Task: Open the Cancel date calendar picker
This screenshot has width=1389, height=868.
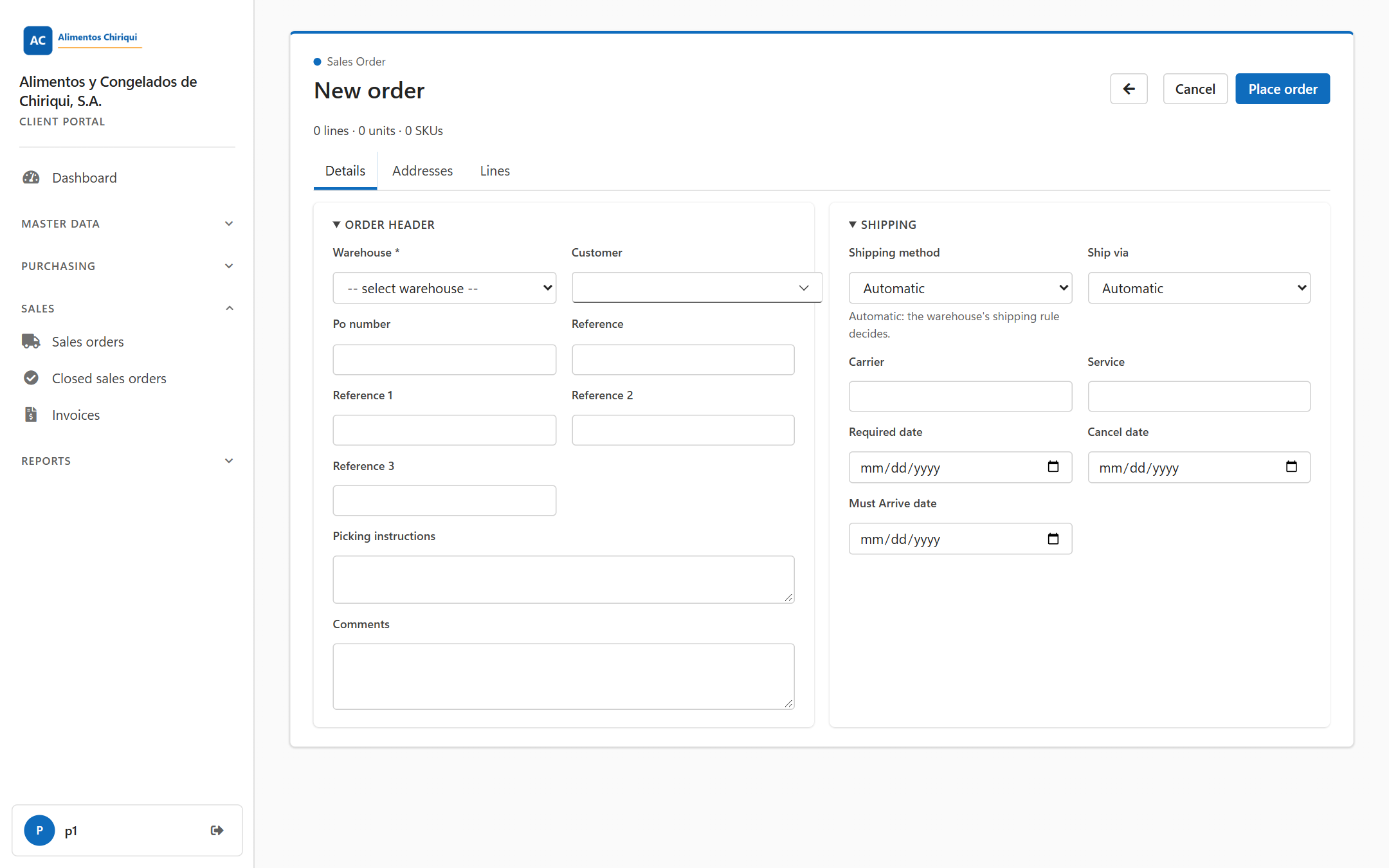Action: 1291,467
